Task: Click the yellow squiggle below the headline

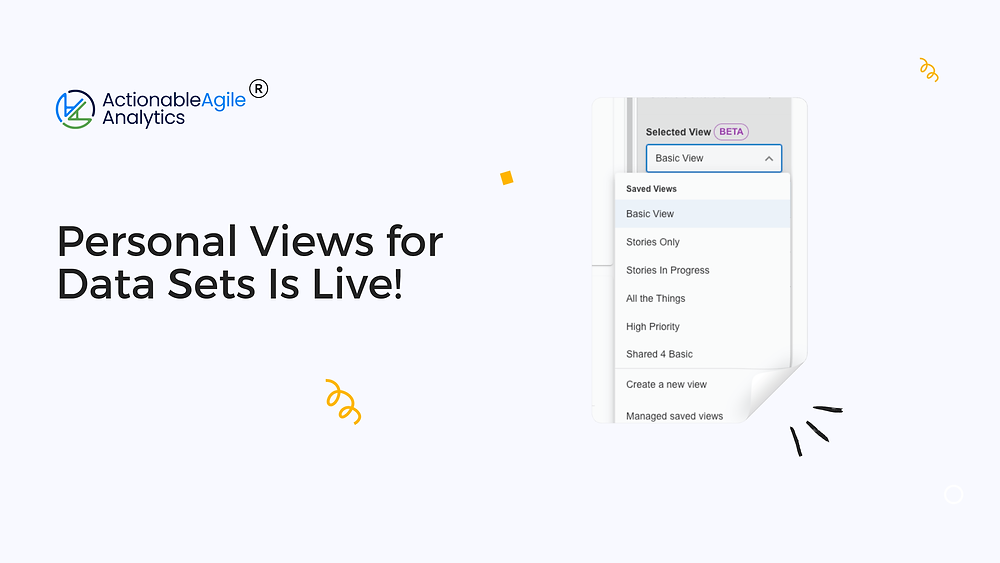Action: pos(343,401)
